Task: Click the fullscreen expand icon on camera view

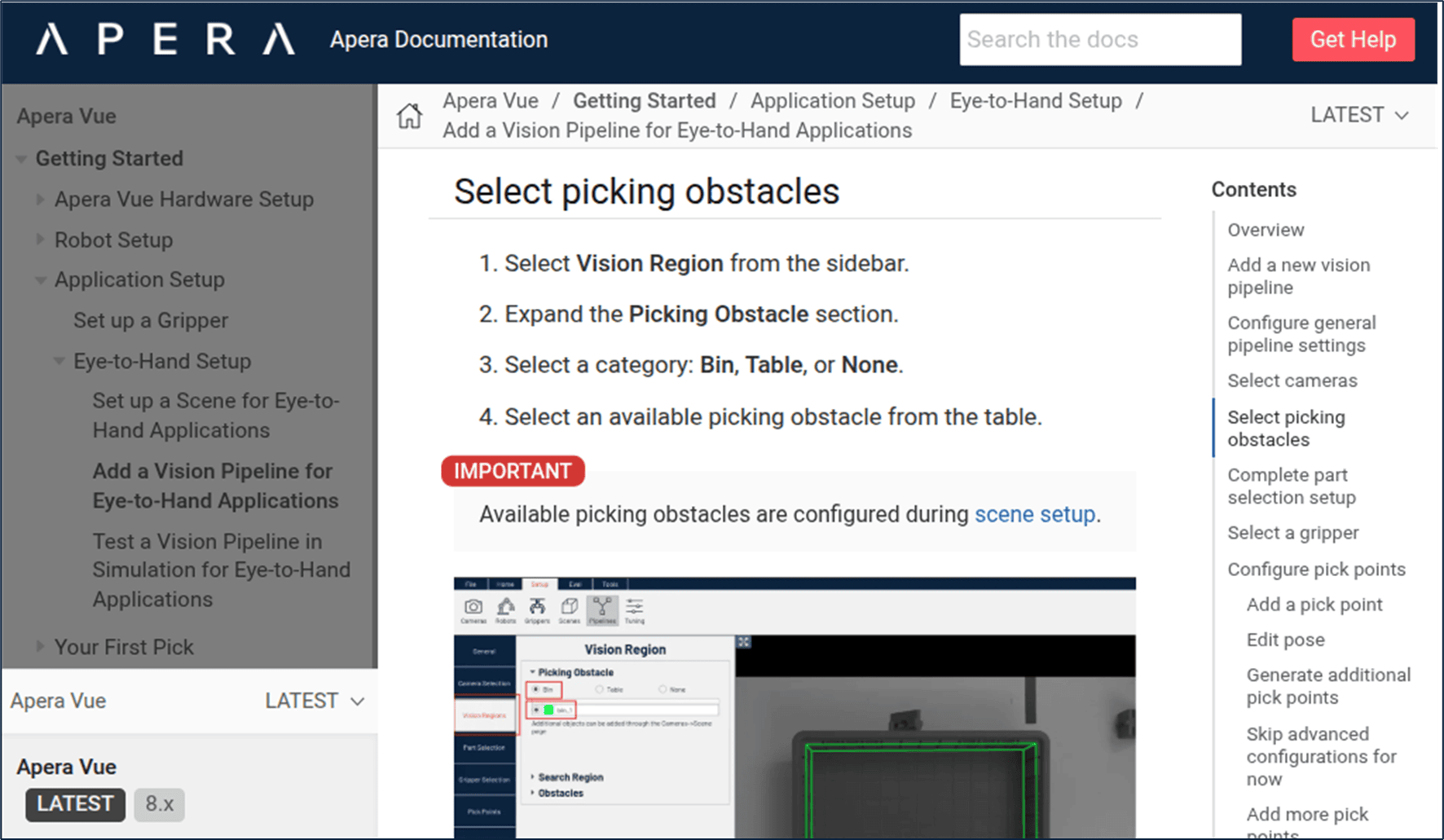Action: click(744, 642)
